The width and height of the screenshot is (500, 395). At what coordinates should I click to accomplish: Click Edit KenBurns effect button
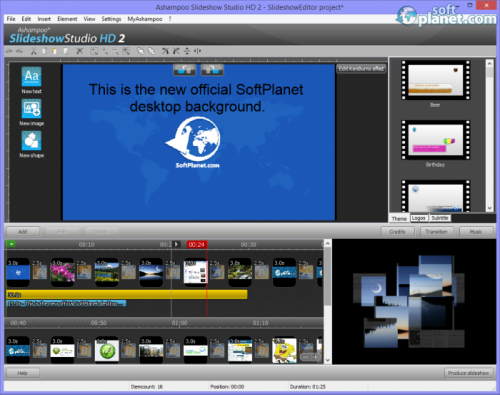[361, 69]
